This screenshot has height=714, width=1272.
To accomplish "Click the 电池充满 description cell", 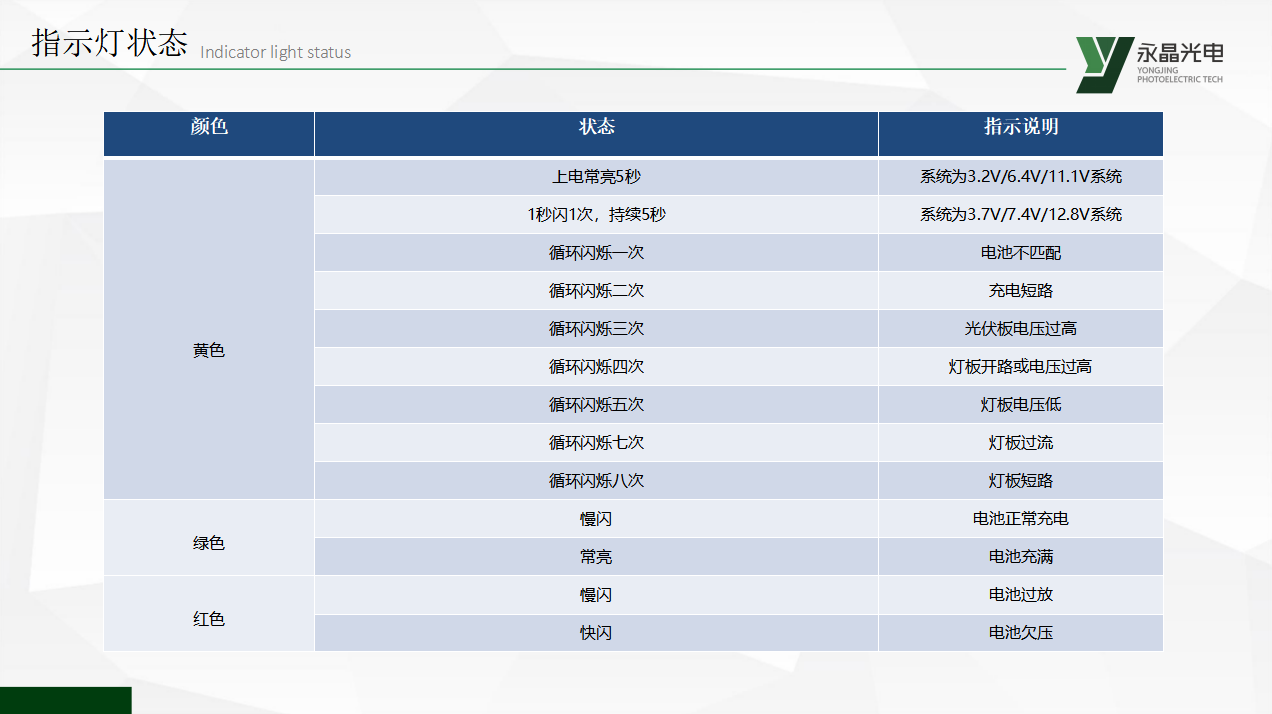I will (x=1021, y=557).
